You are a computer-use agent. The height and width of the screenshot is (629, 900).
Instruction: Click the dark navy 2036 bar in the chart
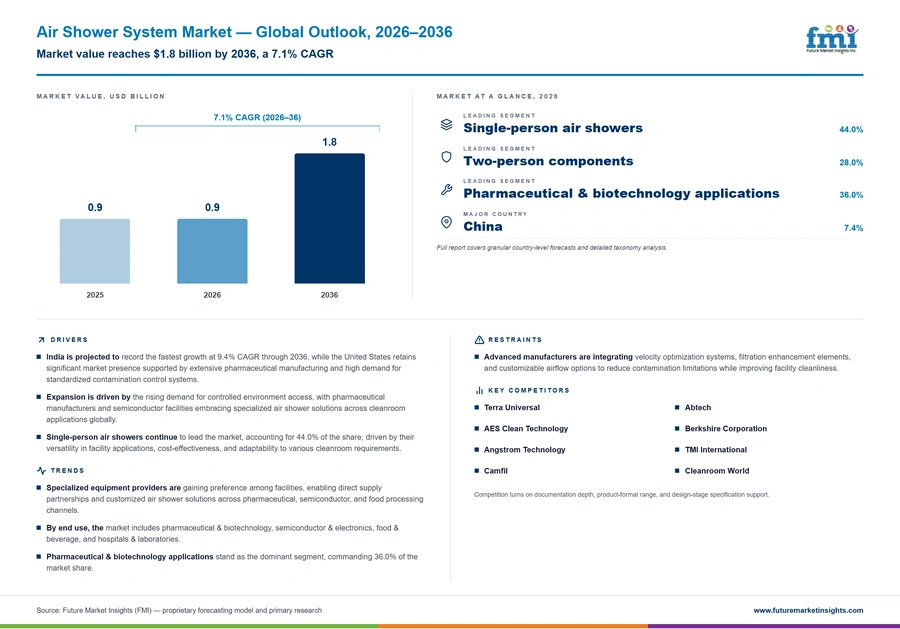click(329, 218)
